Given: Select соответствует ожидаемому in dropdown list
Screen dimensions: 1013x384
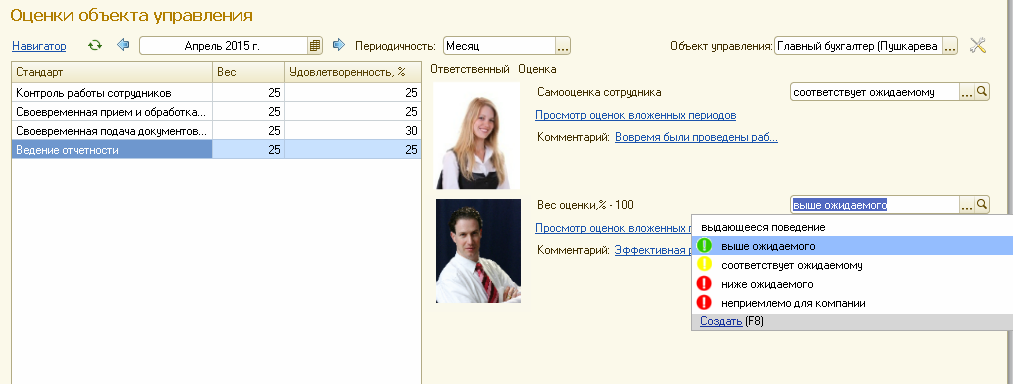Looking at the screenshot, I should (x=852, y=265).
